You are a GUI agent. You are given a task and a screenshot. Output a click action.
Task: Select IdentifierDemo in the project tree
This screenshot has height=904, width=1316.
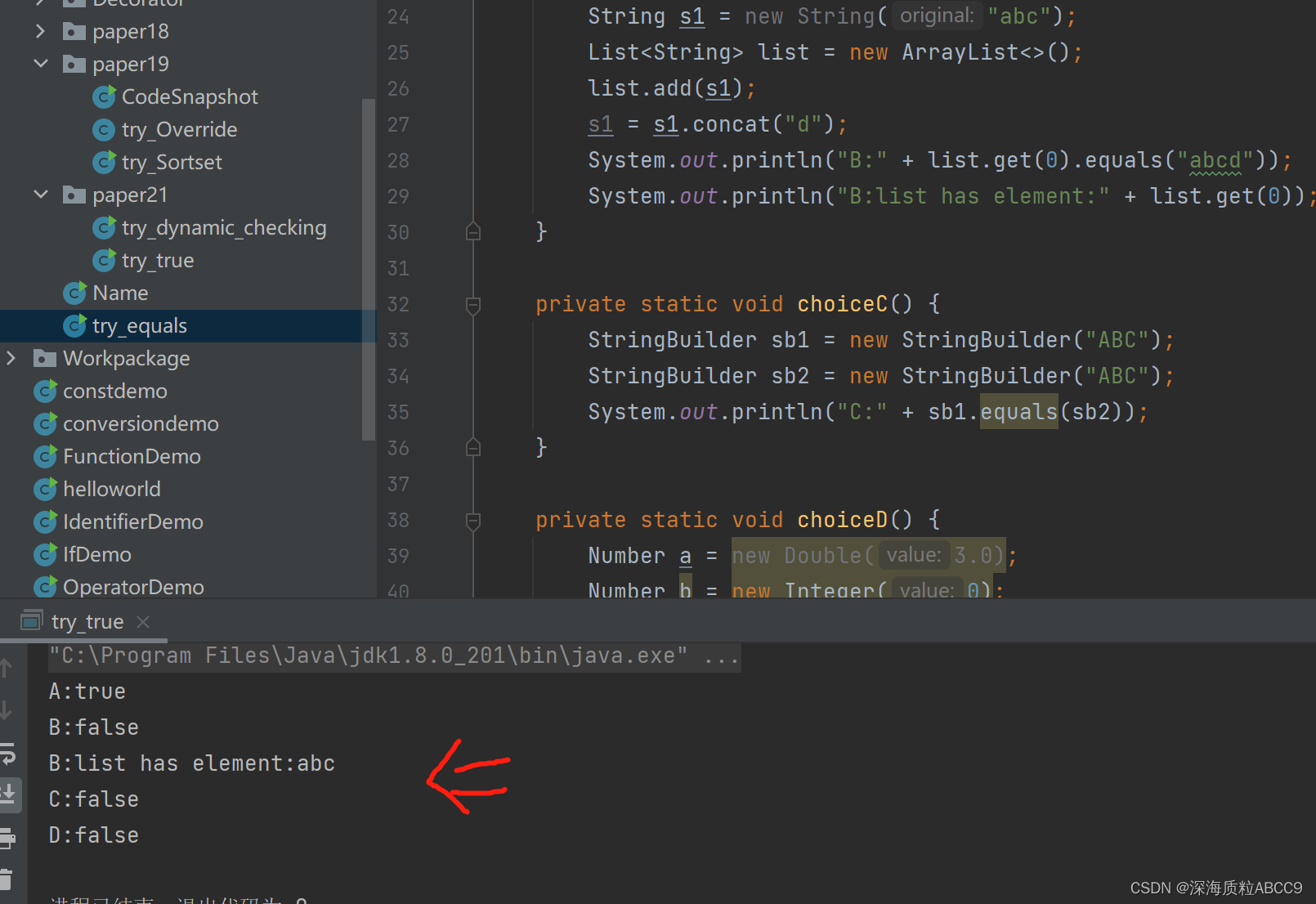(x=133, y=521)
